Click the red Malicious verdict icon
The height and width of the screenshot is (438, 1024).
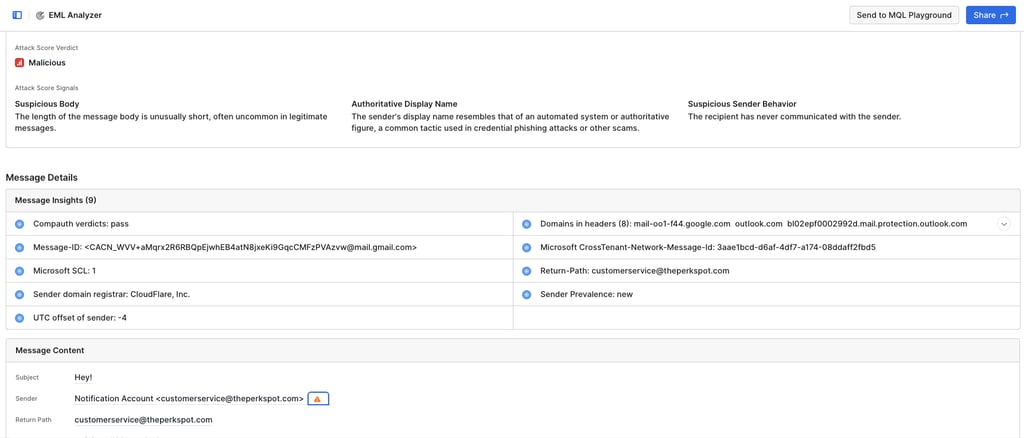tap(19, 63)
